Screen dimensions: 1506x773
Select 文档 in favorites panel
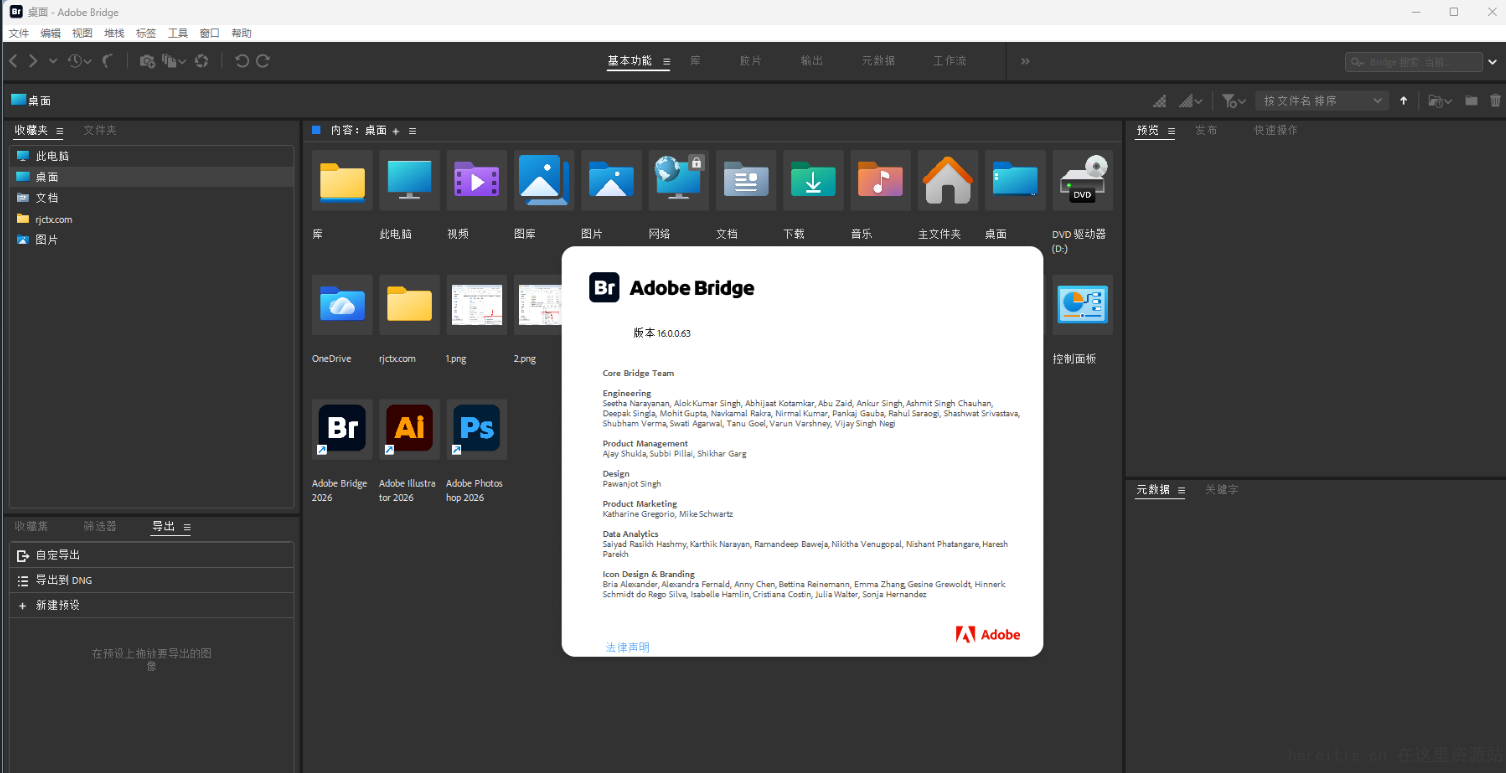[152, 198]
